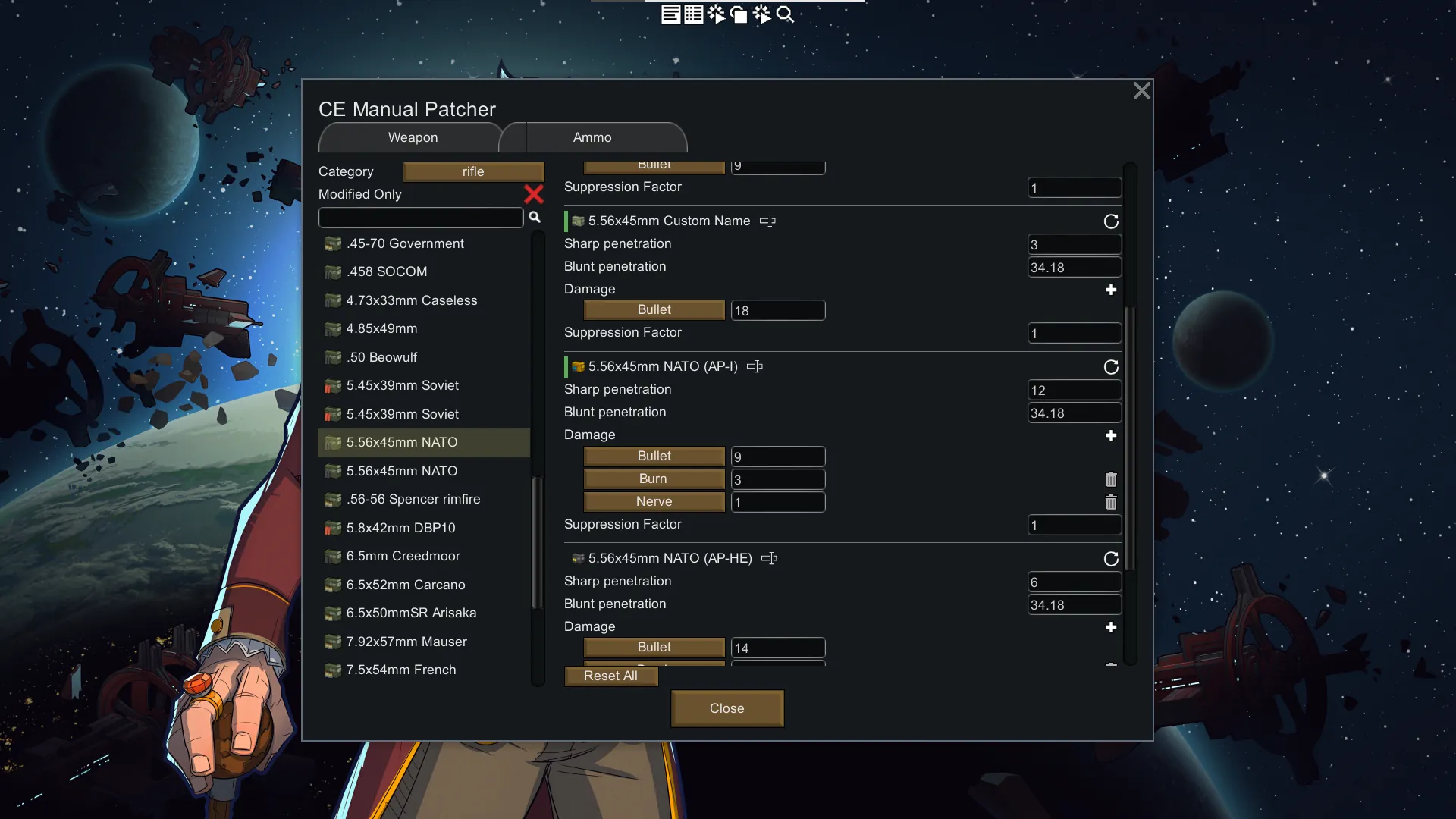Viewport: 1456px width, 819px height.
Task: Click the search magnifier beside the filter box
Action: [535, 218]
